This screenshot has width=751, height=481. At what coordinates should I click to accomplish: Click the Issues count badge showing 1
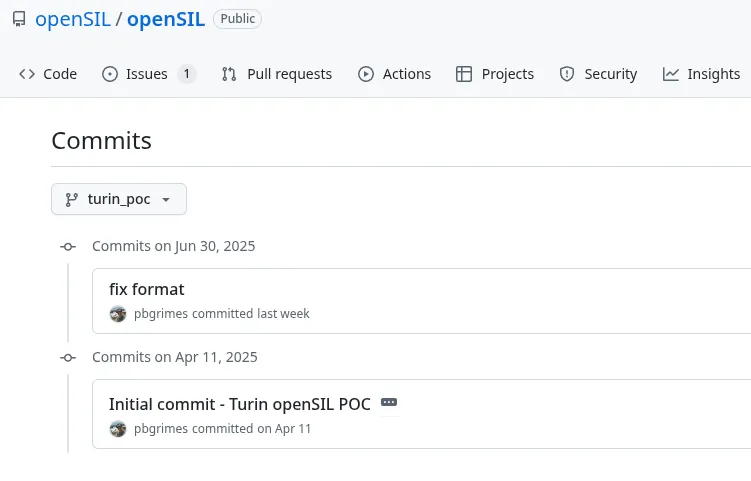tap(187, 74)
